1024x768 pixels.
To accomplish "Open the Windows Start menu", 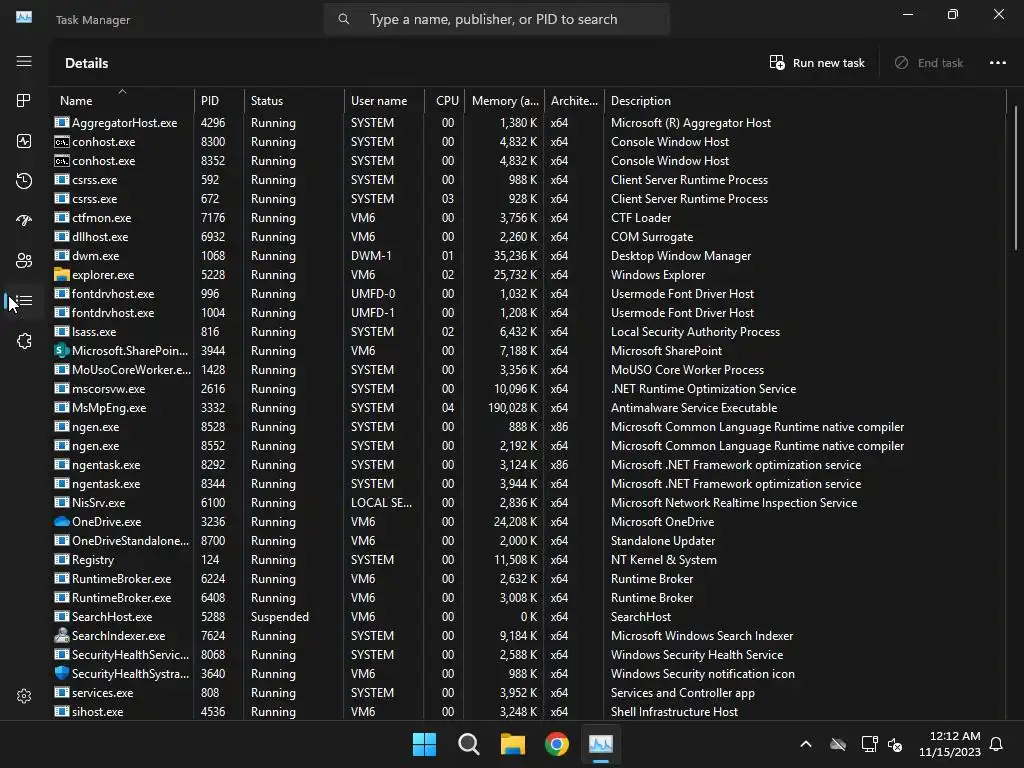I will (x=424, y=744).
